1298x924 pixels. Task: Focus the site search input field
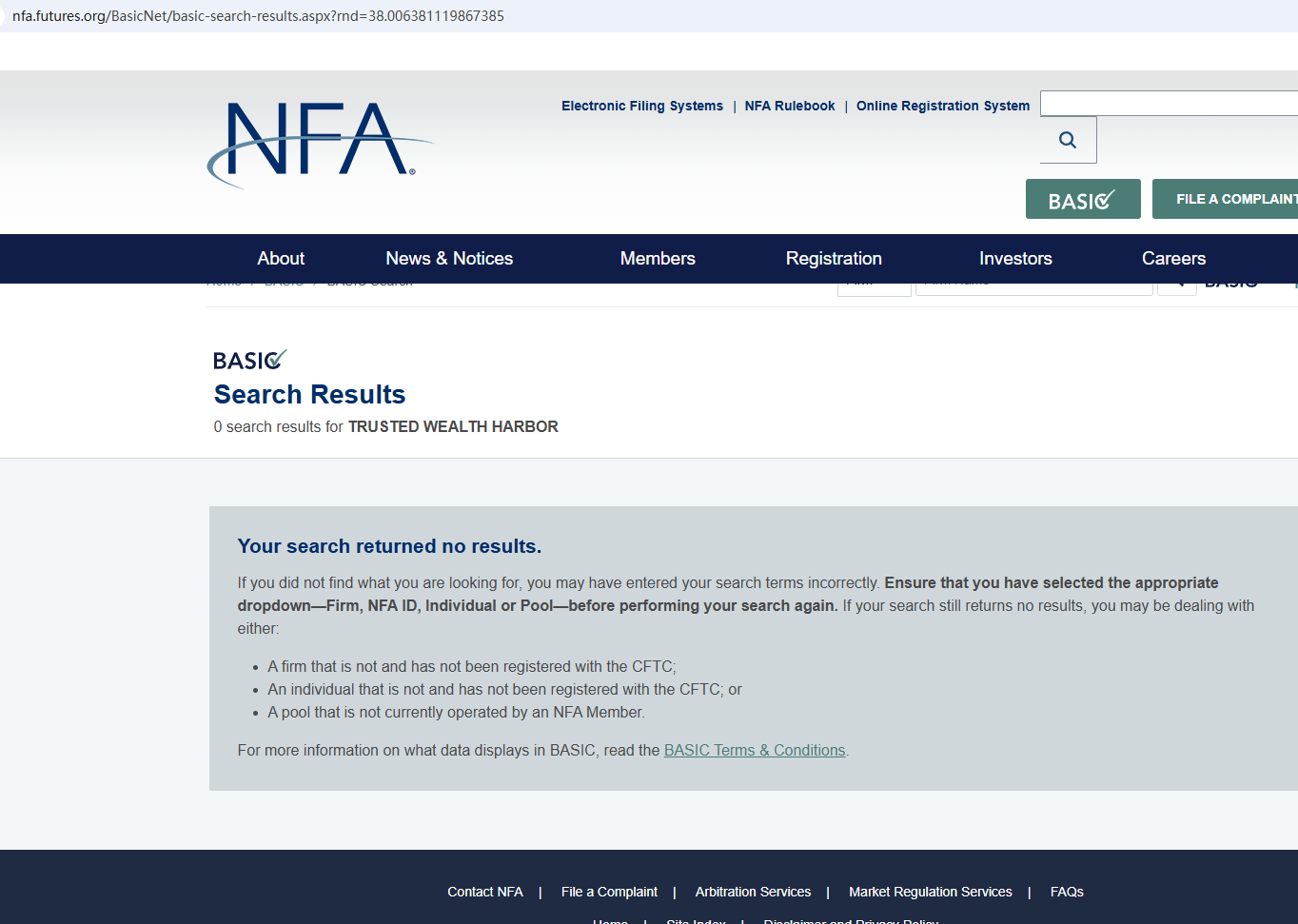tap(1169, 103)
